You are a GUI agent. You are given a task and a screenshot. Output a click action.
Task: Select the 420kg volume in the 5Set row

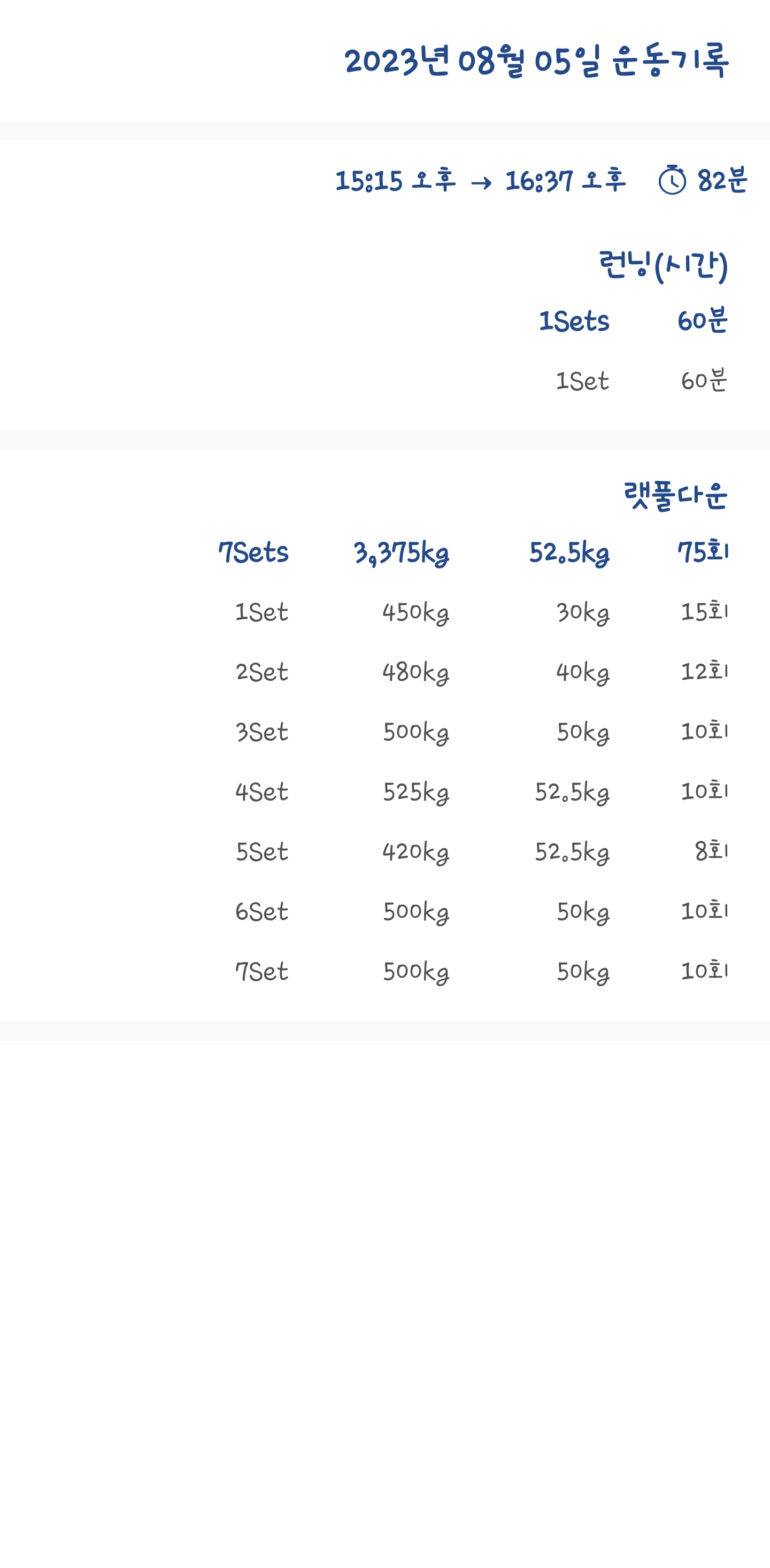click(415, 851)
